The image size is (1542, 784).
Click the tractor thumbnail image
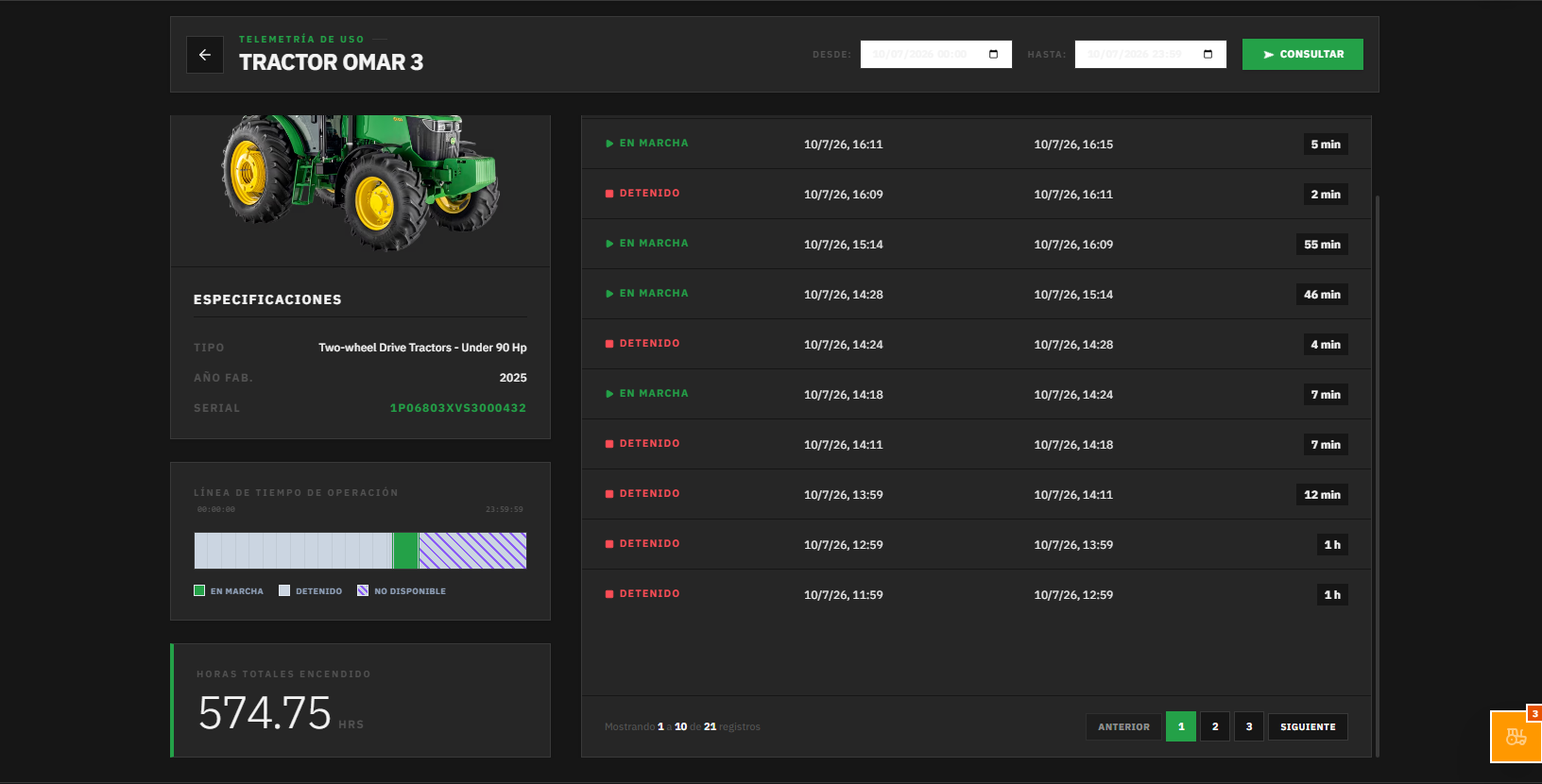[x=360, y=184]
